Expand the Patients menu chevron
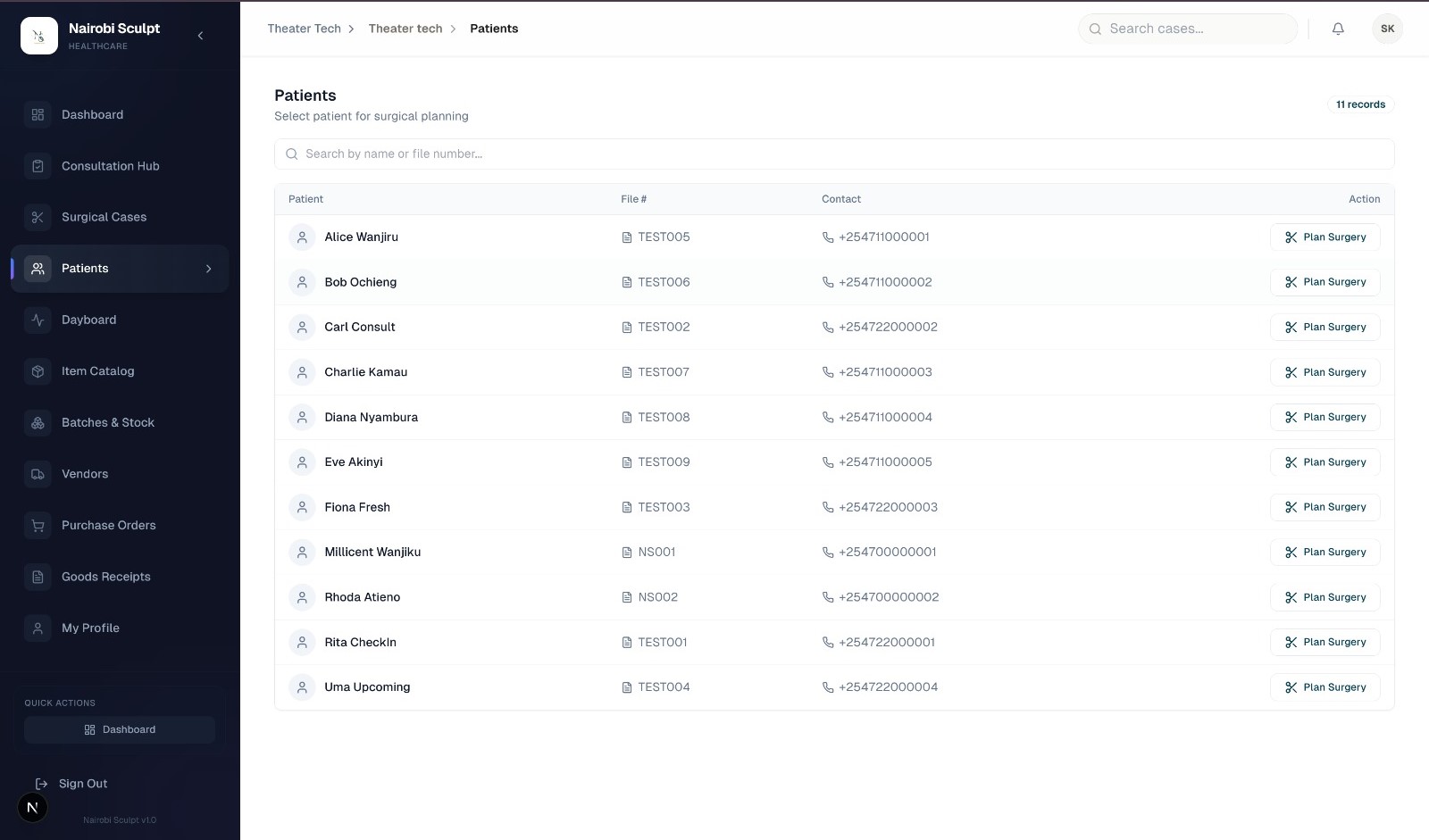Screen dimensions: 1429x840 point(209,269)
